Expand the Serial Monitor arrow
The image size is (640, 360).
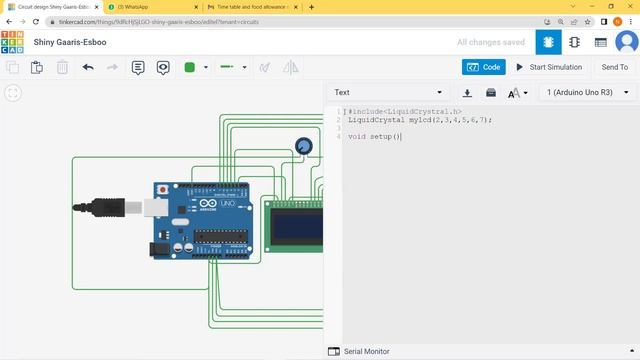point(632,351)
